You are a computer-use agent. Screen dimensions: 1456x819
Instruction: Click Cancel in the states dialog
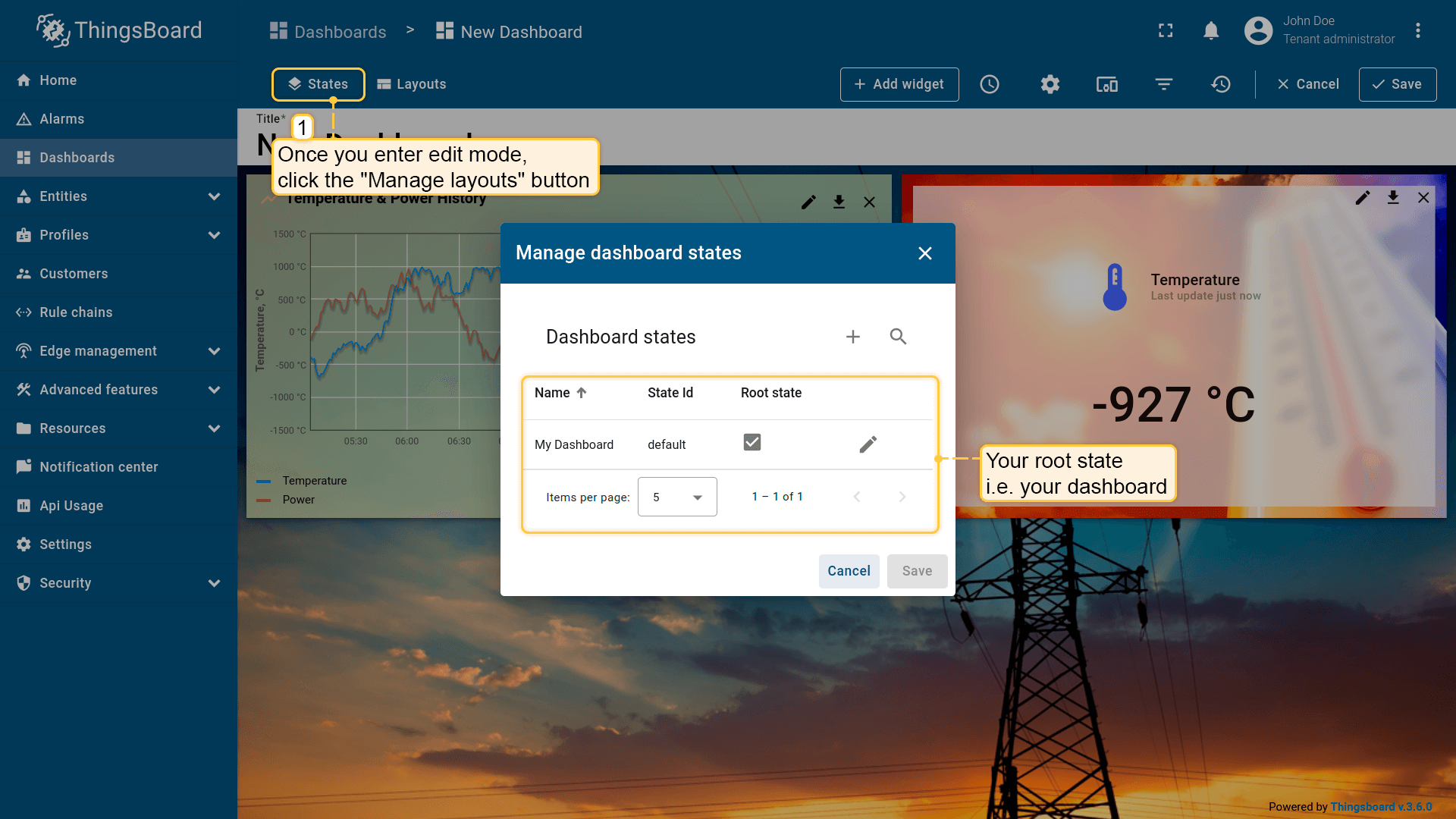tap(849, 571)
